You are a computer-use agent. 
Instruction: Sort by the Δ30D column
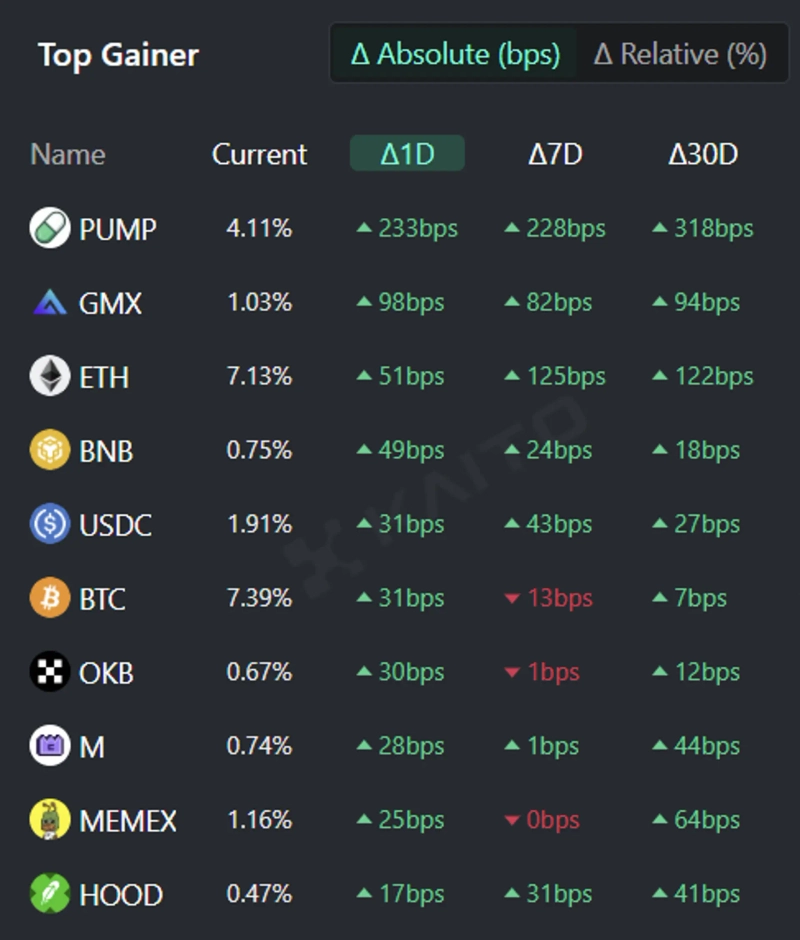coord(703,154)
